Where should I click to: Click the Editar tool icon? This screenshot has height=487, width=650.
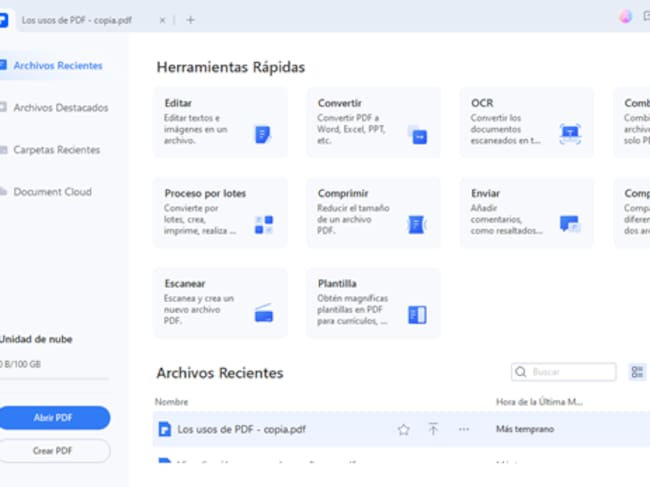[263, 134]
